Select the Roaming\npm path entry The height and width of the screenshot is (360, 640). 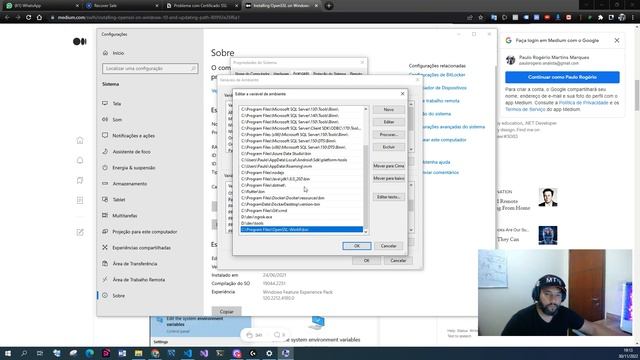(301, 166)
